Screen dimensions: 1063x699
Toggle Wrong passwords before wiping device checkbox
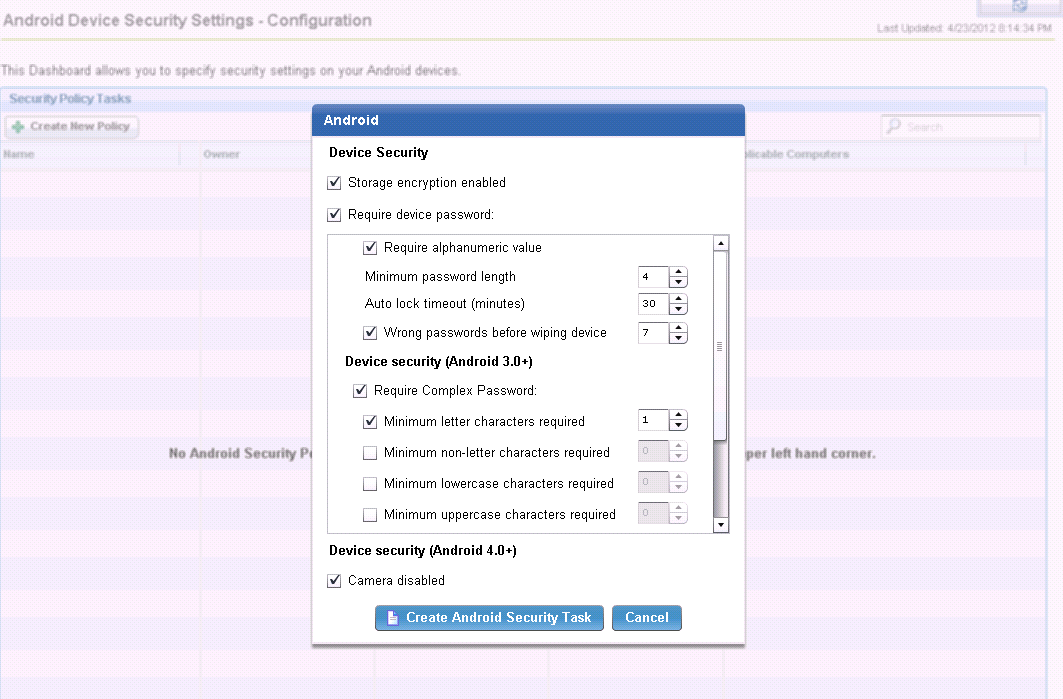click(370, 333)
